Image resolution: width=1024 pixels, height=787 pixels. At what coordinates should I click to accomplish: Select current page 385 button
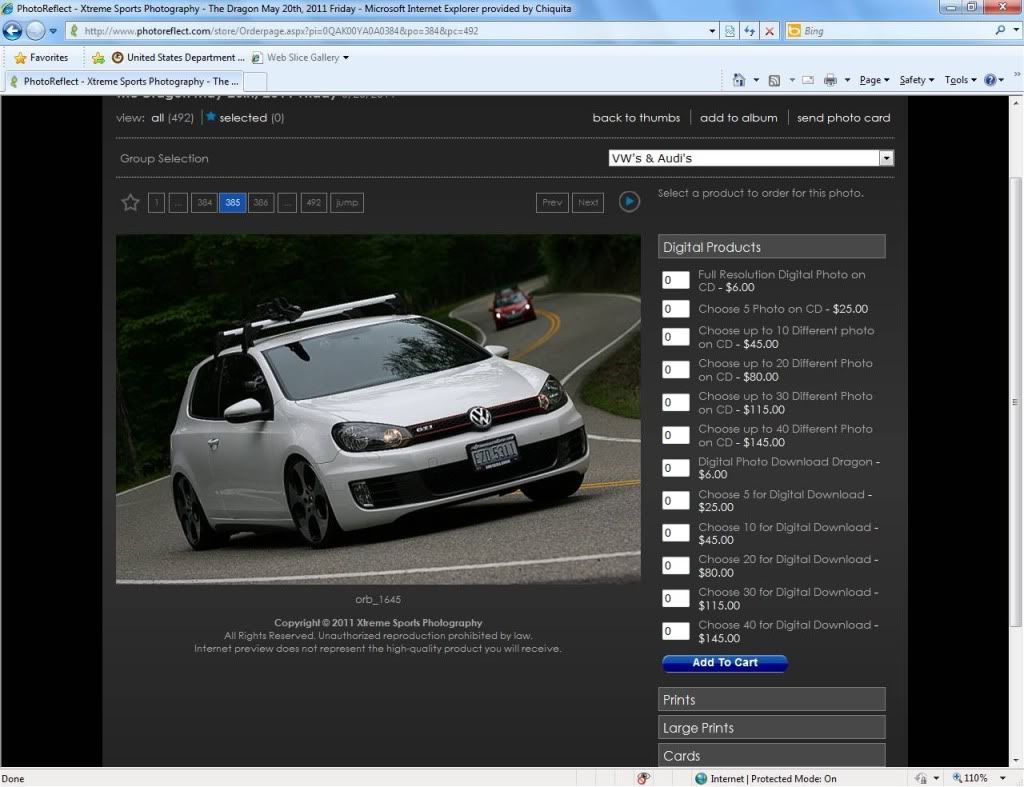(232, 202)
